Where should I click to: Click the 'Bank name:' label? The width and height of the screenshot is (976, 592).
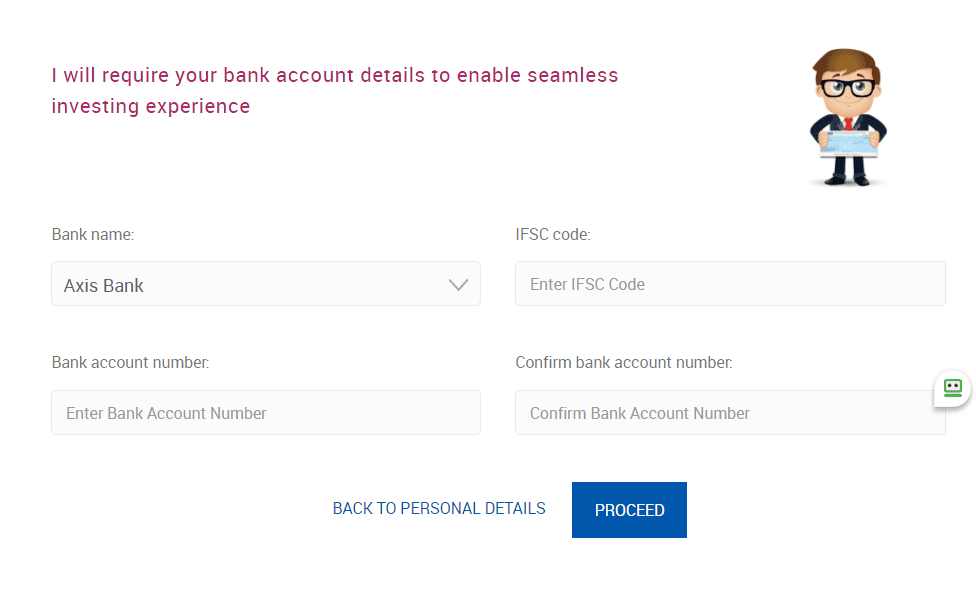pos(93,235)
